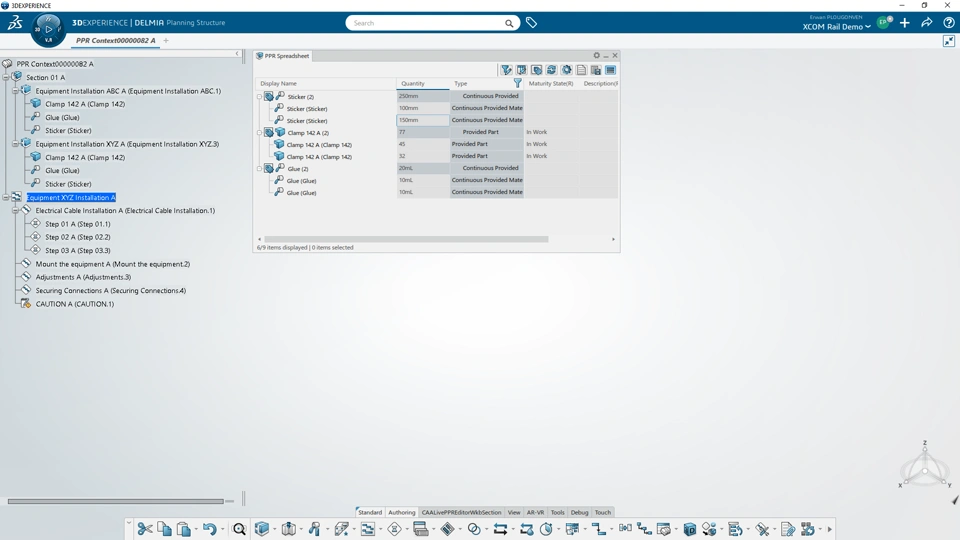Expand the bottom toolbar overflow arrow
960x540 pixels.
click(x=830, y=530)
